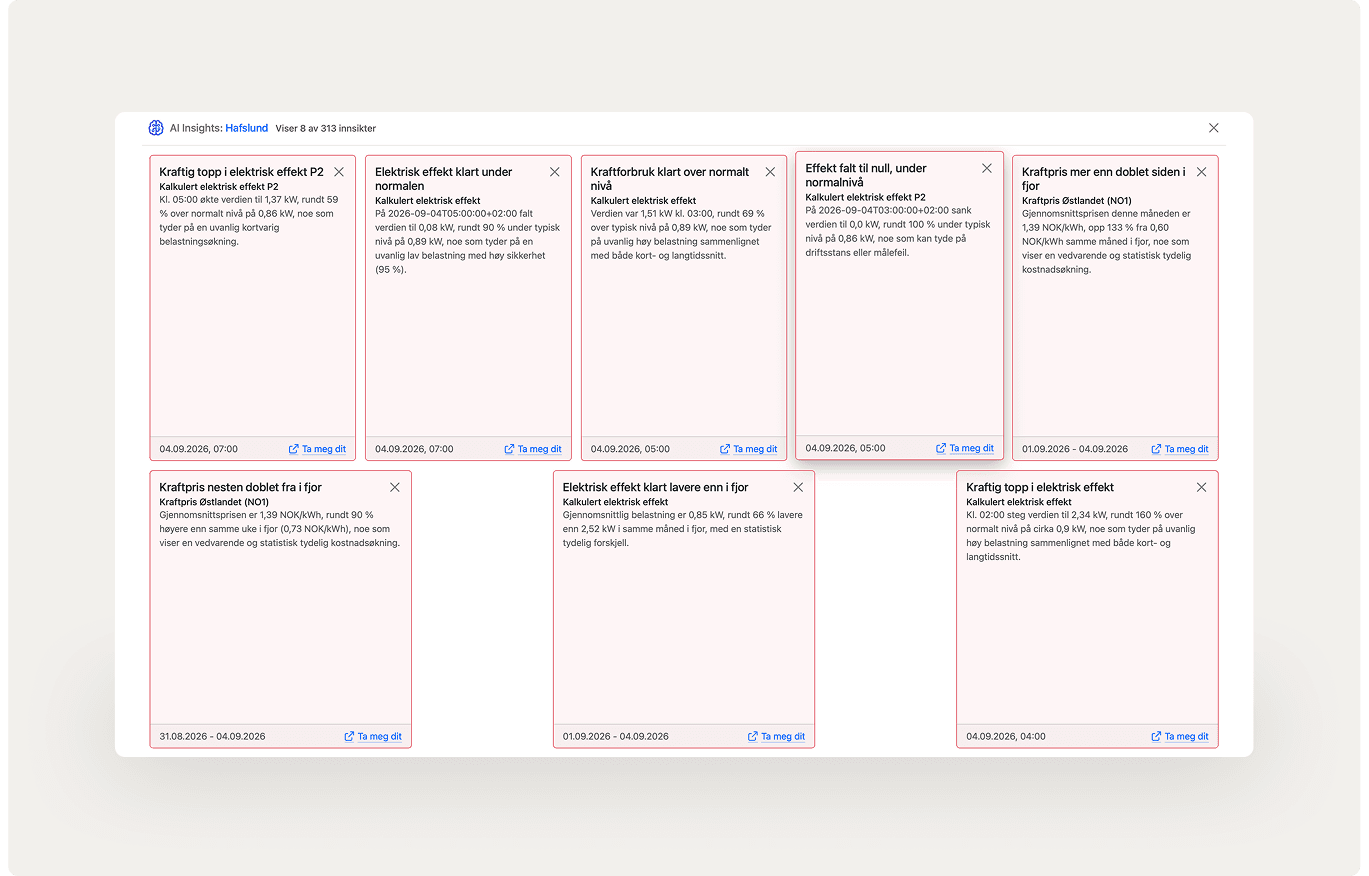The height and width of the screenshot is (876, 1369).
Task: Select the 'Elektrisk effekt klart lavere enn i fjor' title
Action: click(x=655, y=487)
